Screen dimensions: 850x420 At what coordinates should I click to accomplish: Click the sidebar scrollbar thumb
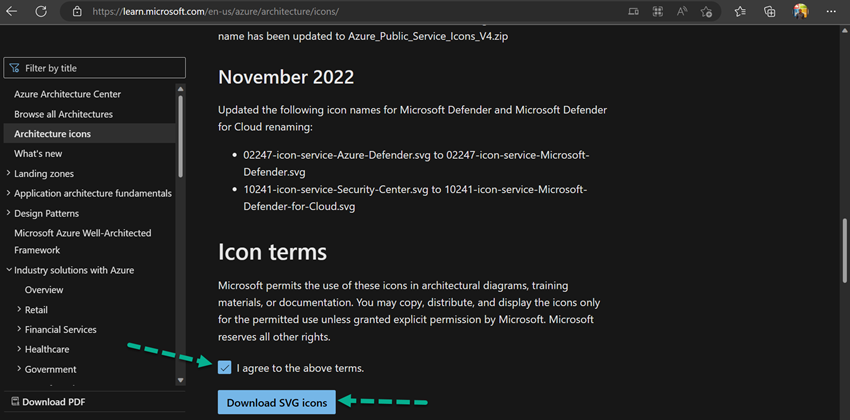coord(181,135)
